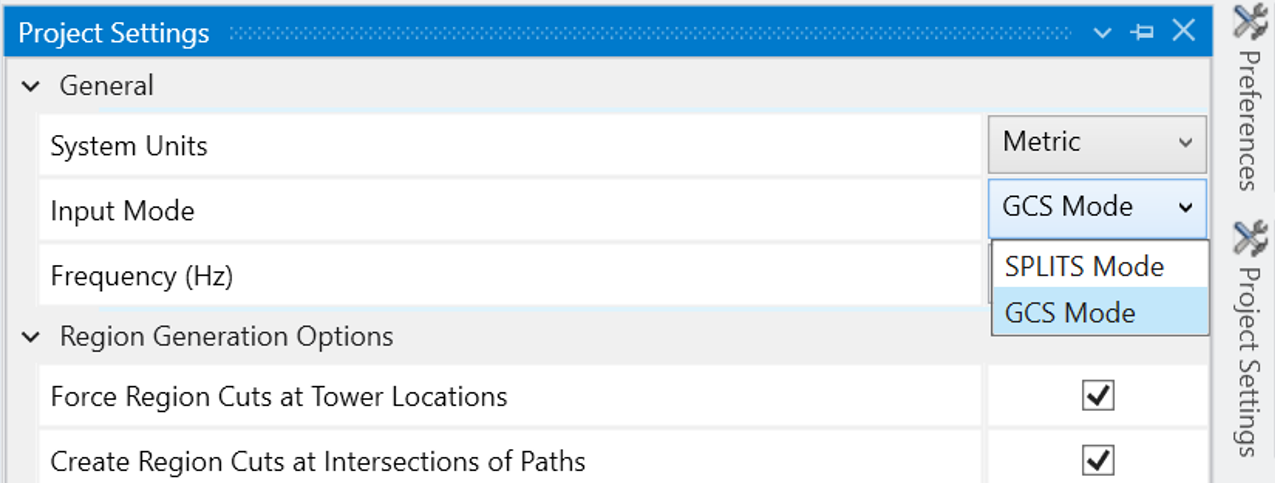Viewport: 1275px width, 483px height.
Task: Switch to the Preferences side tab
Action: click(x=1249, y=97)
